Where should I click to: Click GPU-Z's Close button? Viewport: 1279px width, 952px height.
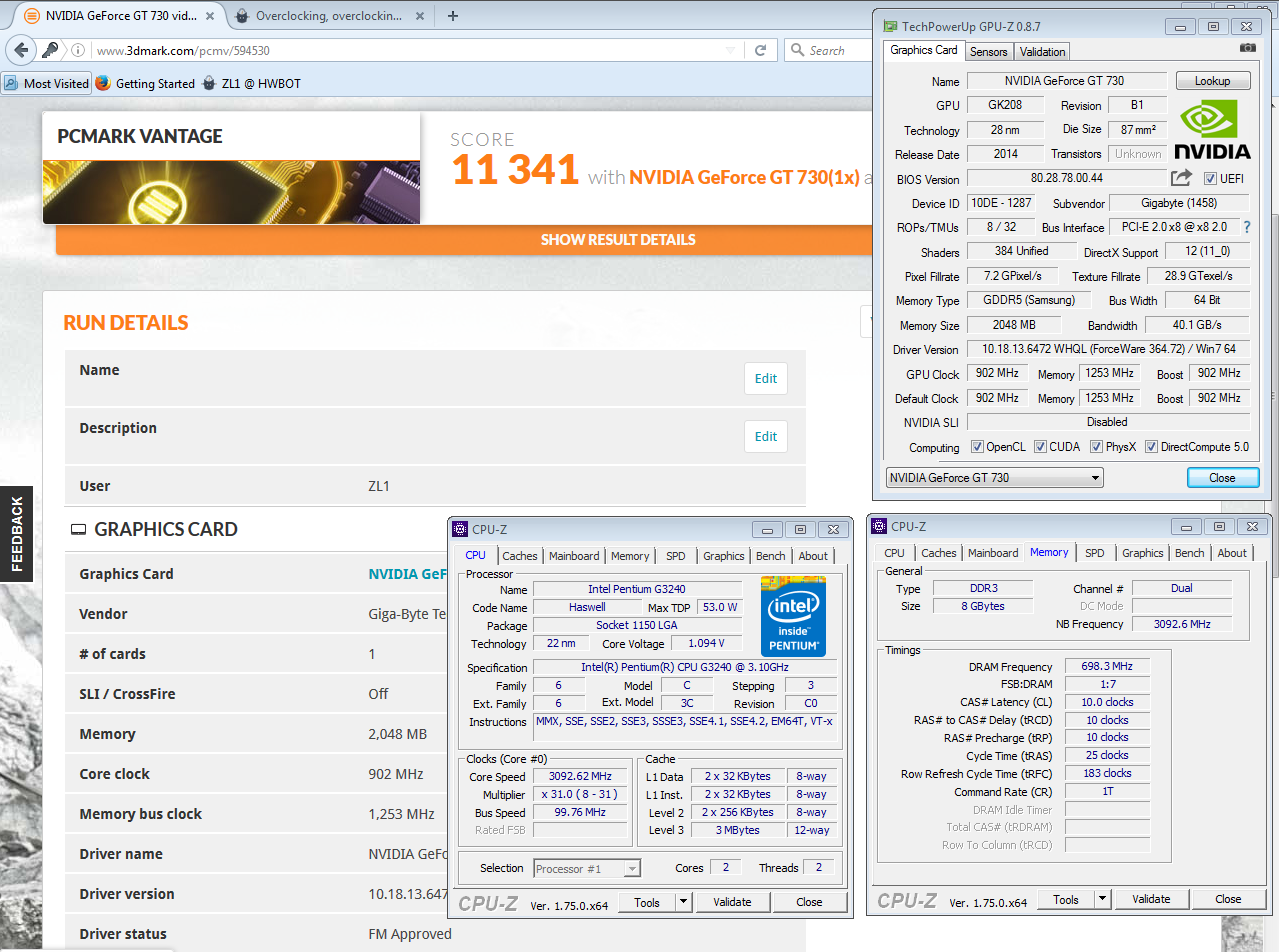coord(1222,478)
